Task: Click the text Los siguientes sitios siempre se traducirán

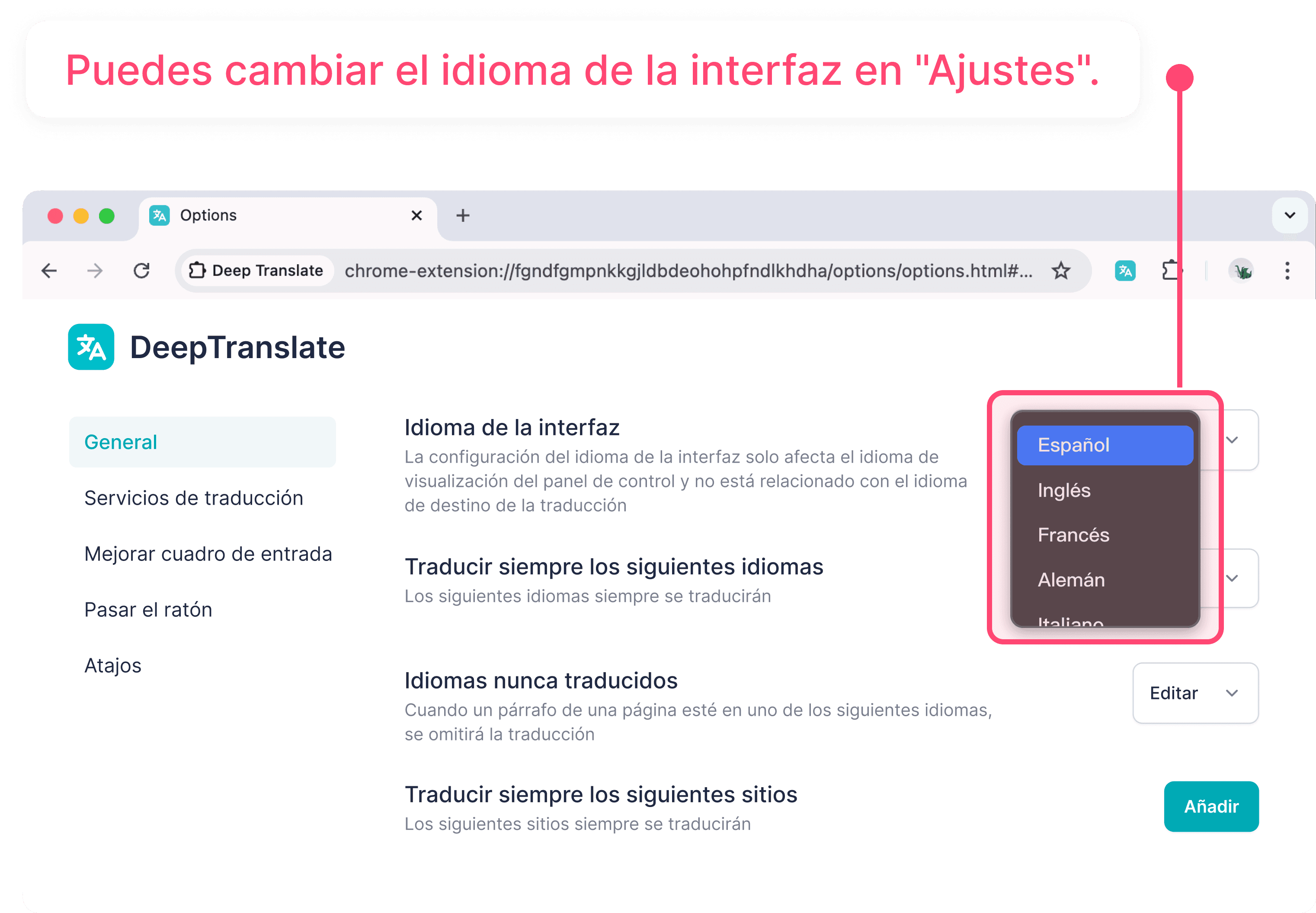Action: [578, 824]
